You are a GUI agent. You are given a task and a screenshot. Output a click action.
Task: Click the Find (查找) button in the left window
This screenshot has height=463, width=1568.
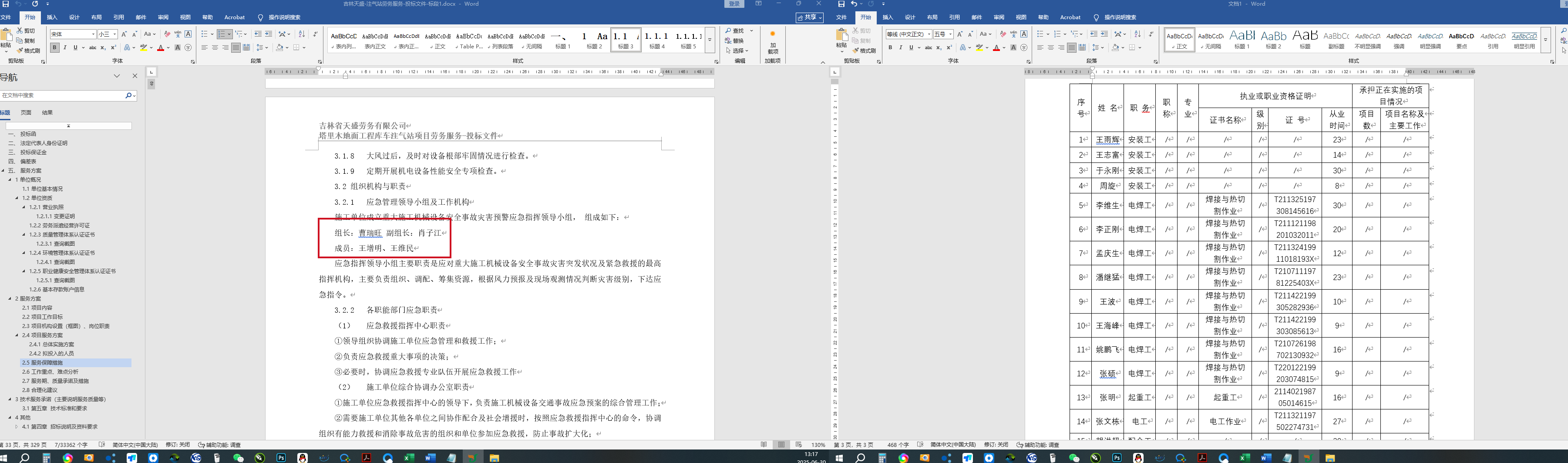pyautogui.click(x=735, y=30)
